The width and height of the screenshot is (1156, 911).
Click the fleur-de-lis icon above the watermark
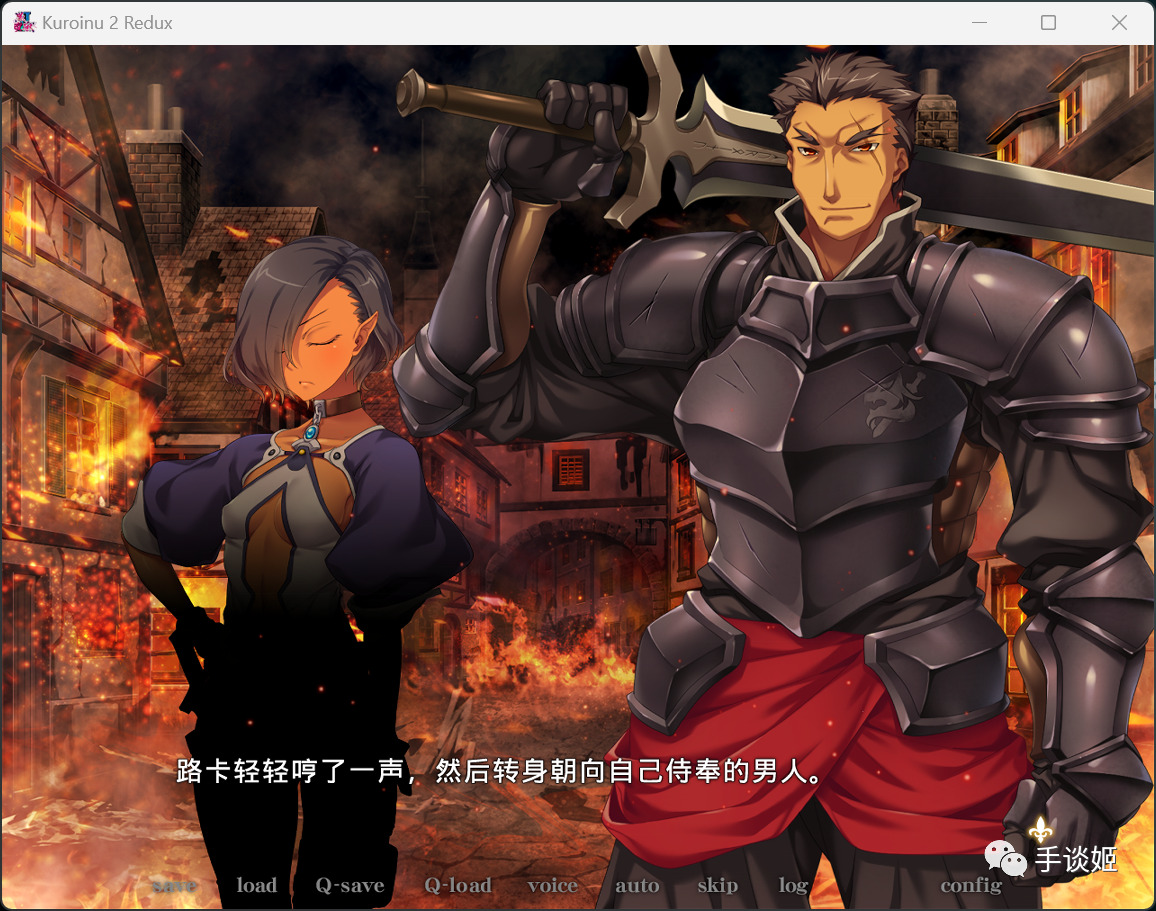pos(1040,829)
